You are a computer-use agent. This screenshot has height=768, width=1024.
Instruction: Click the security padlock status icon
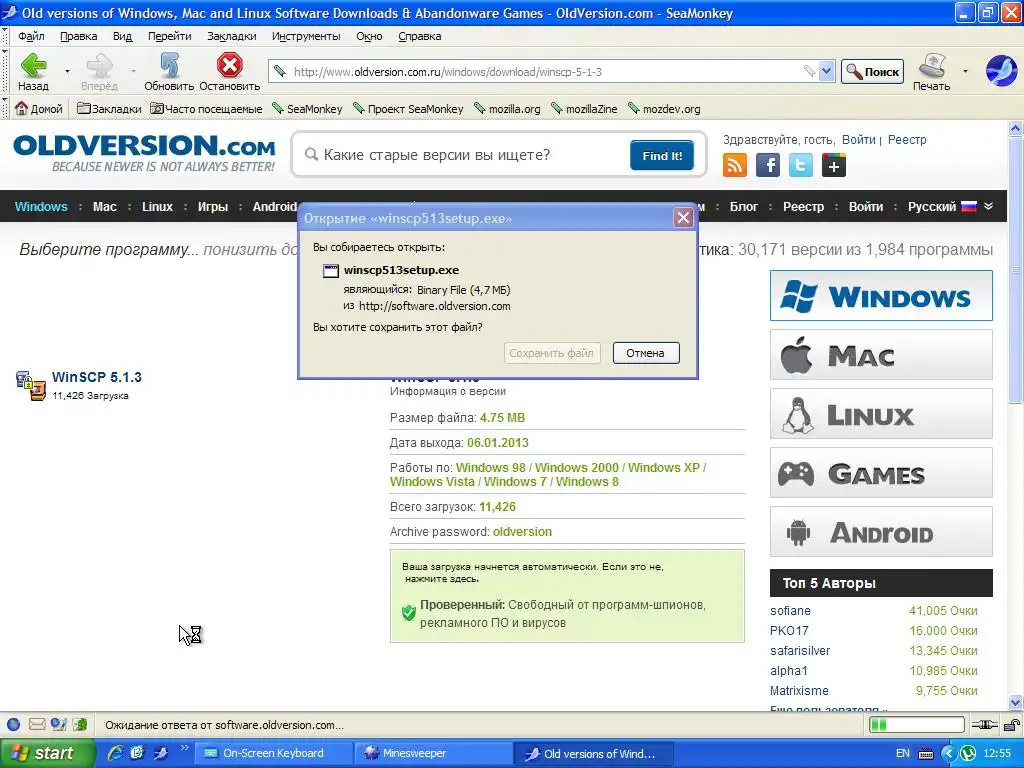pyautogui.click(x=1012, y=724)
